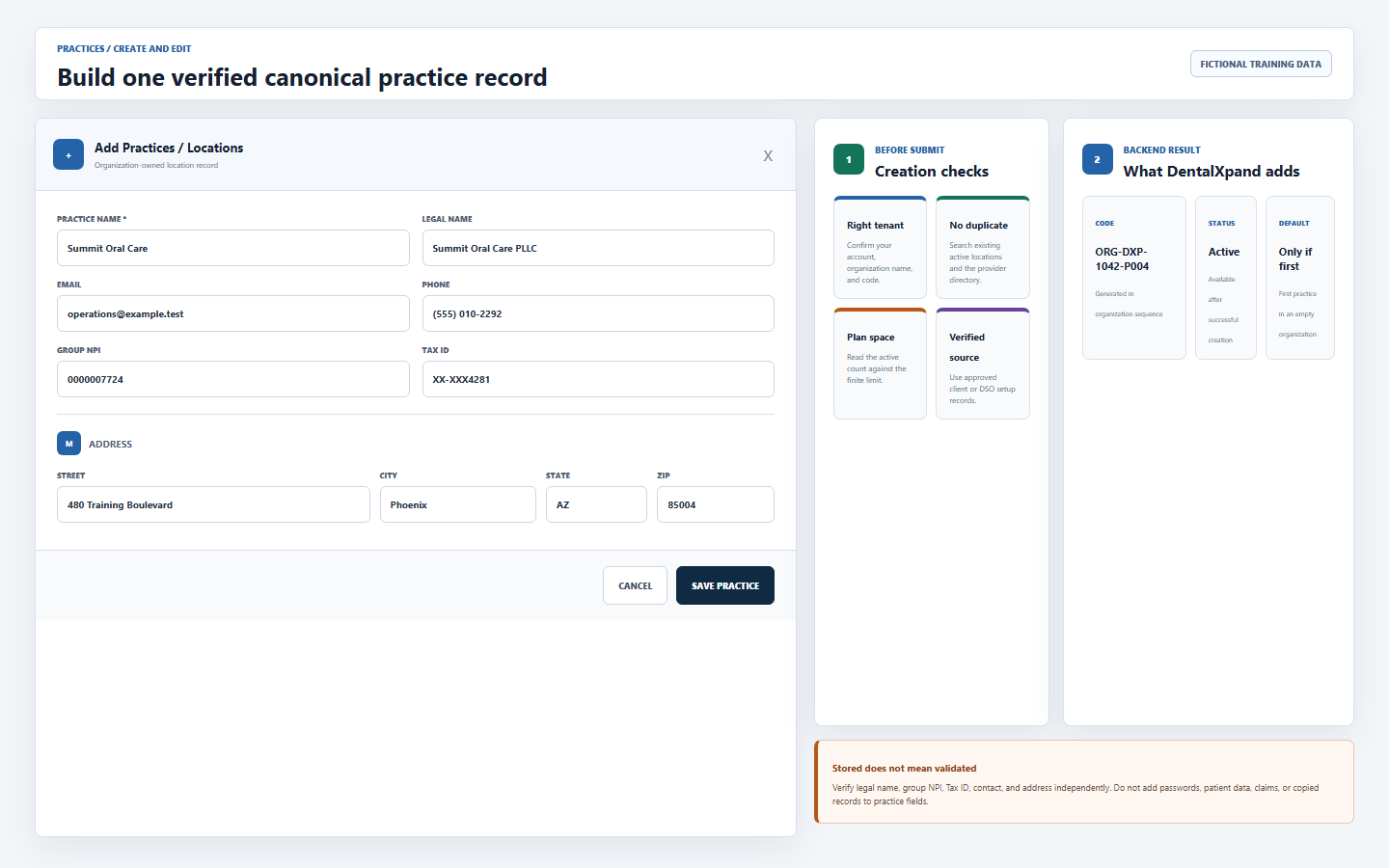Select the Code card ORG-DXP-1042-P004
Viewport: 1389px width, 868px height.
click(1134, 278)
